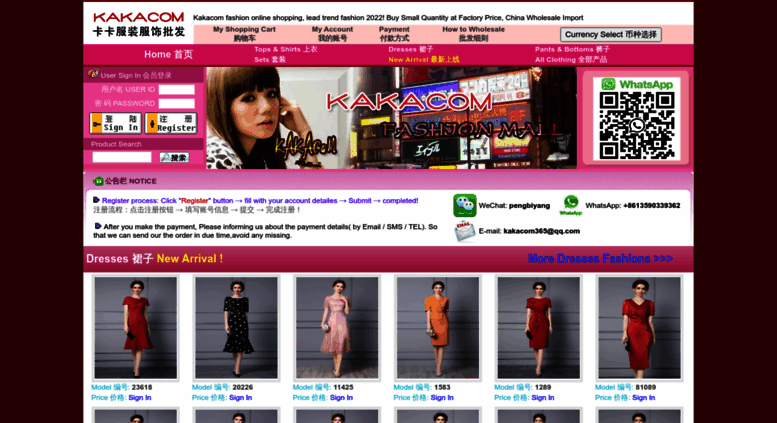
Task: Open My Shopping Cart
Action: (x=244, y=34)
